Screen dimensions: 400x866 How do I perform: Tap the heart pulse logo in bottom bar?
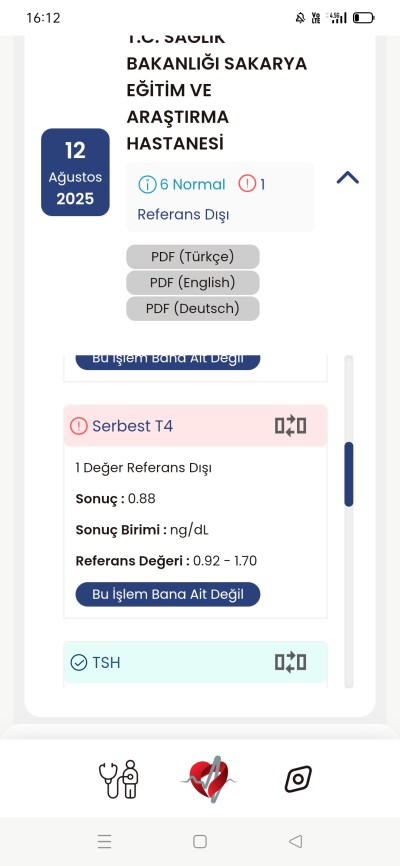point(209,779)
